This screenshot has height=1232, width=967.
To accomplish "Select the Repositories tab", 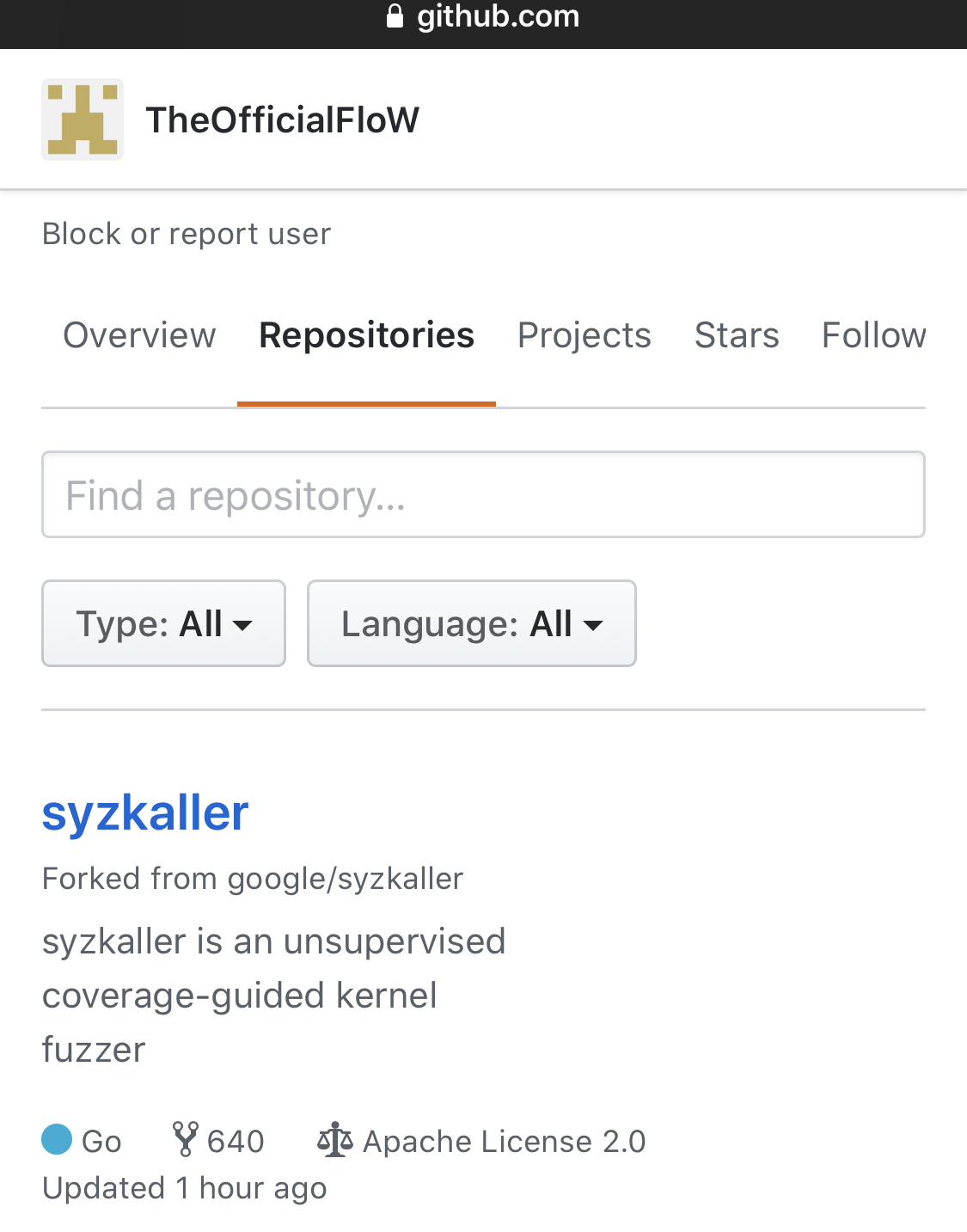I will (366, 335).
